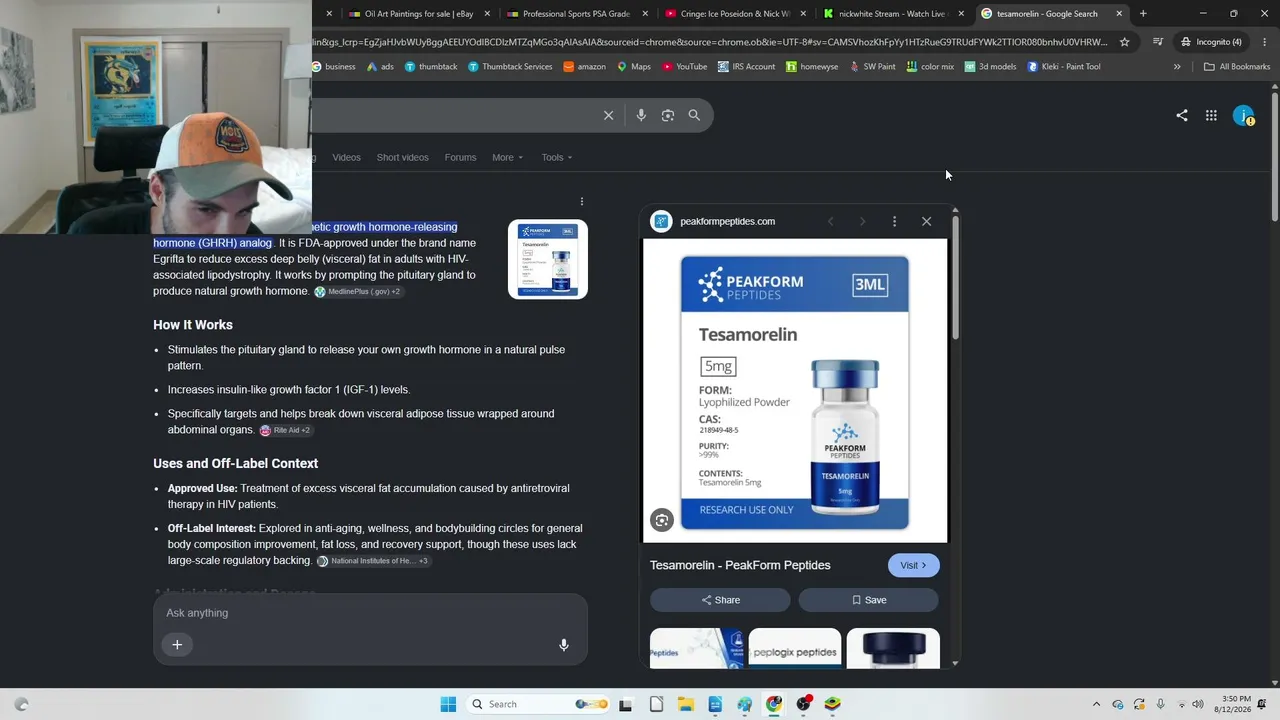1280x720 pixels.
Task: Switch to Forums search tab
Action: pyautogui.click(x=460, y=157)
